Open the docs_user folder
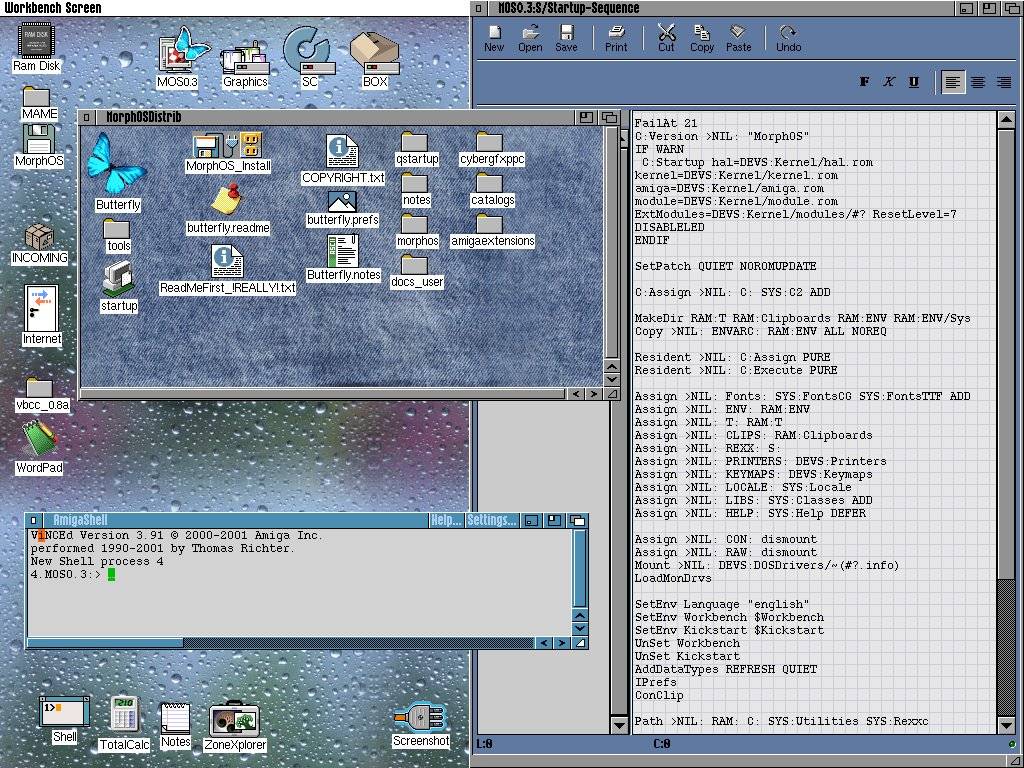Screen dimensions: 1024x768 point(416,271)
